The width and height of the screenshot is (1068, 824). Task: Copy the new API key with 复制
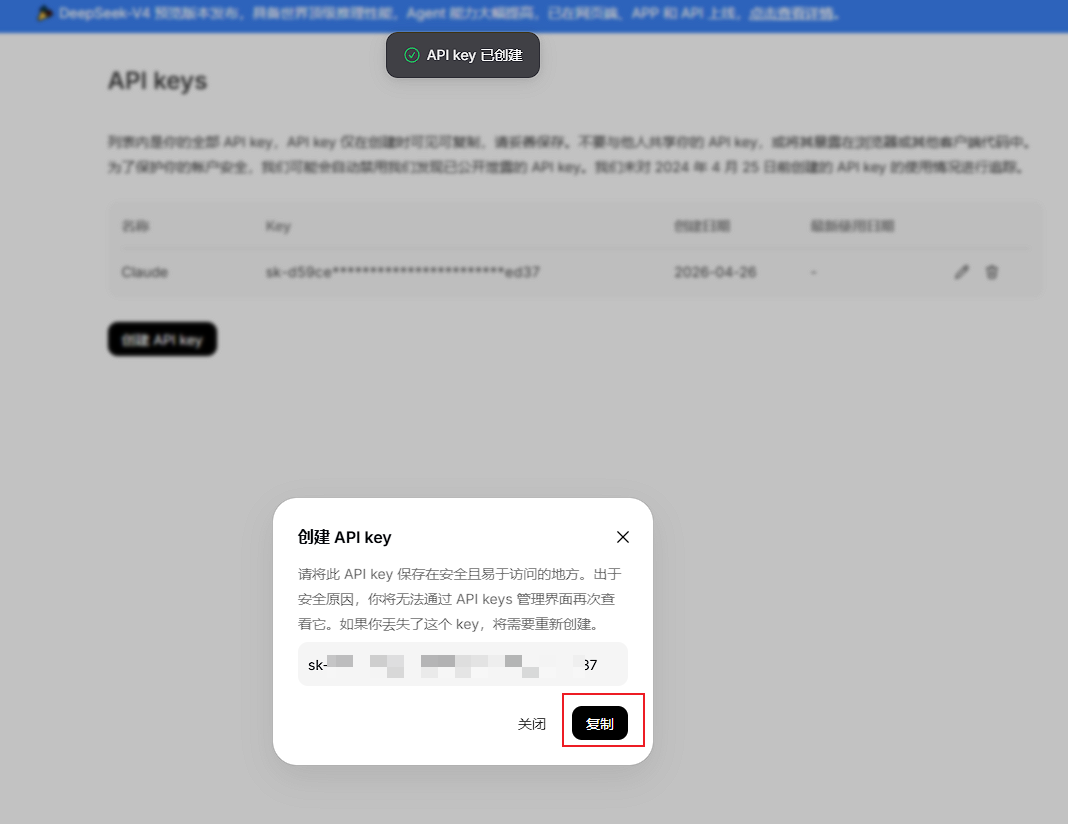599,723
